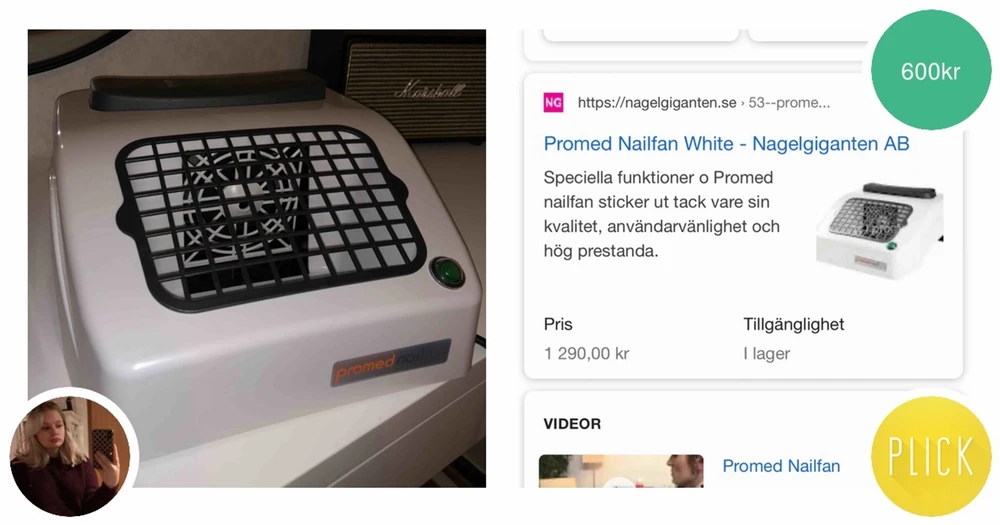1000x525 pixels.
Task: Open the Promed Nailfan White - Nagelgiganten AB link
Action: click(x=726, y=144)
